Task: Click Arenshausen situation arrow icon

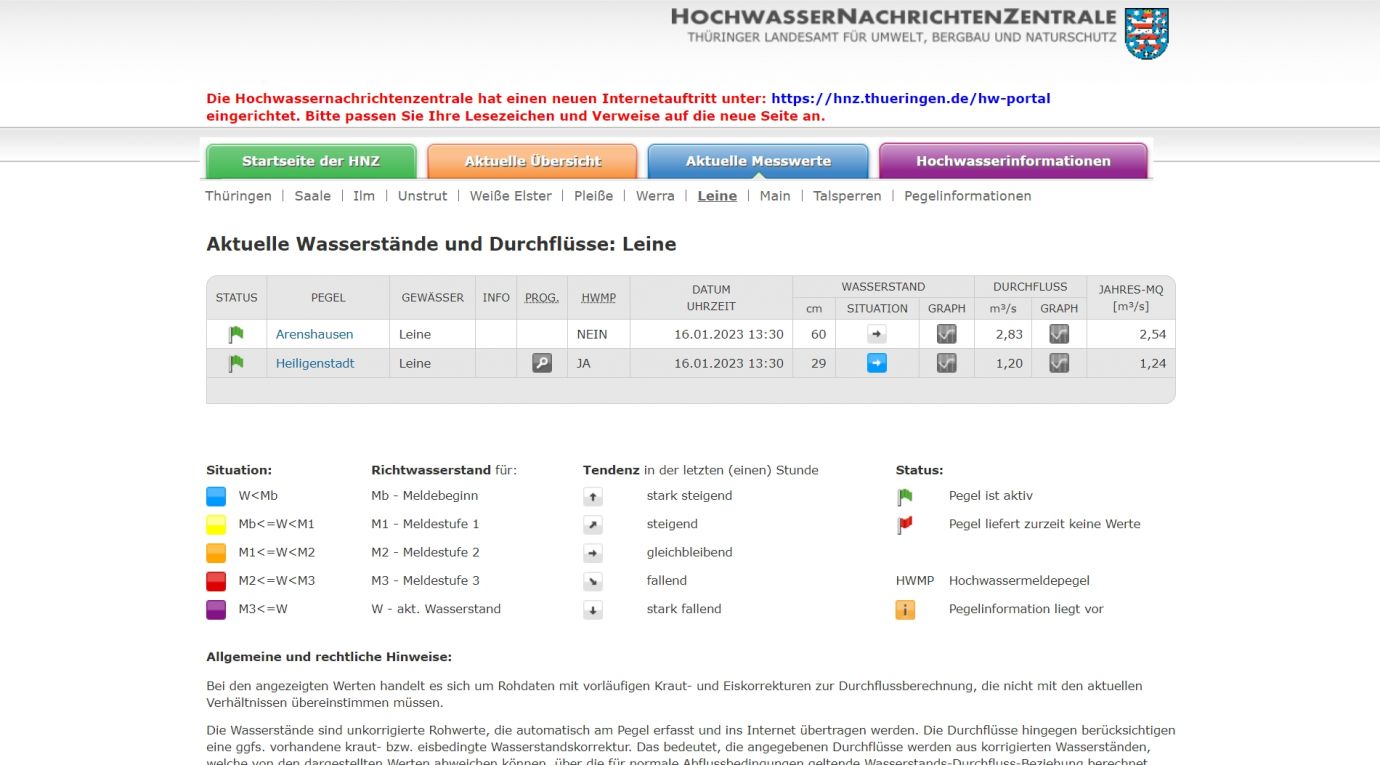Action: click(877, 334)
